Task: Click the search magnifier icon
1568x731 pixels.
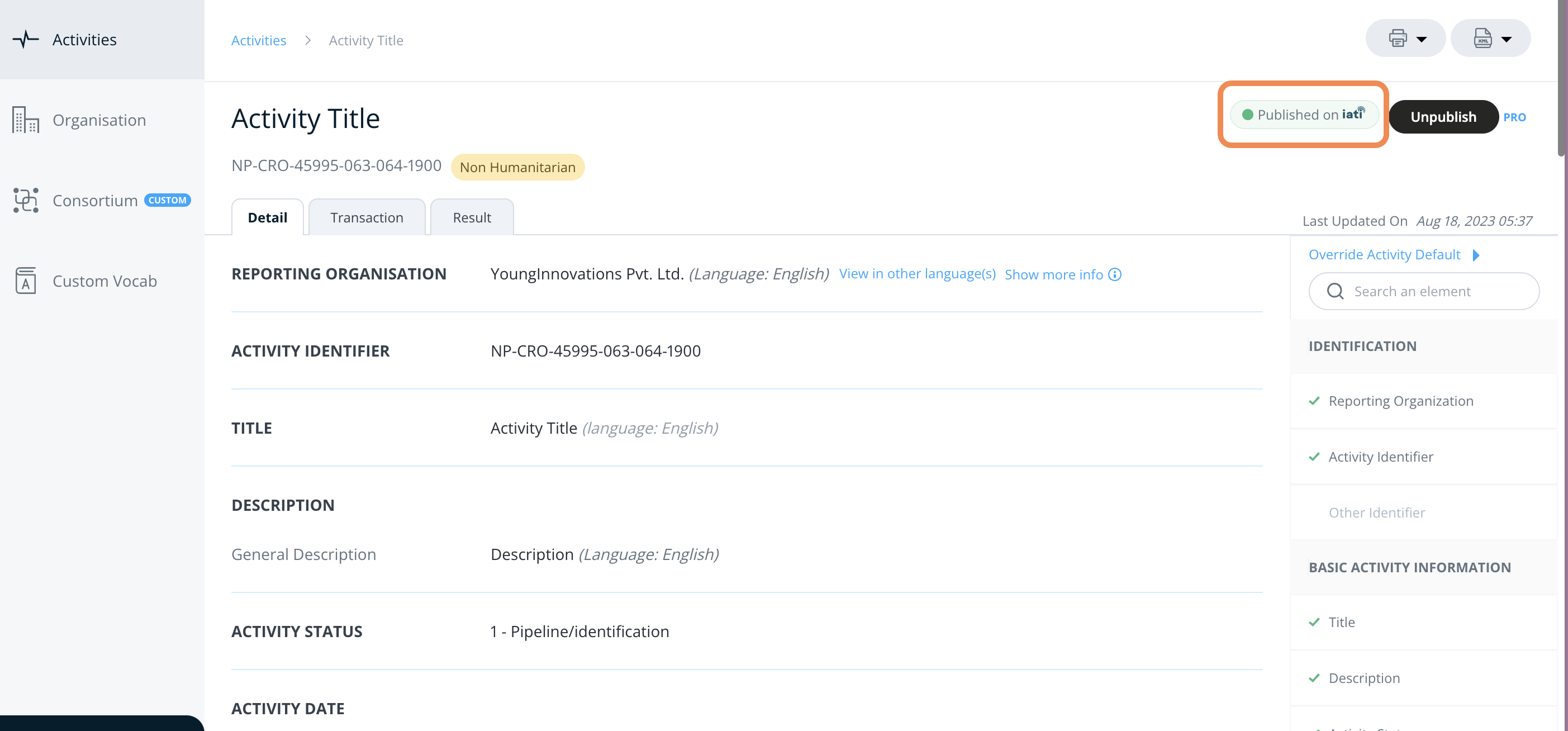Action: [x=1335, y=292]
